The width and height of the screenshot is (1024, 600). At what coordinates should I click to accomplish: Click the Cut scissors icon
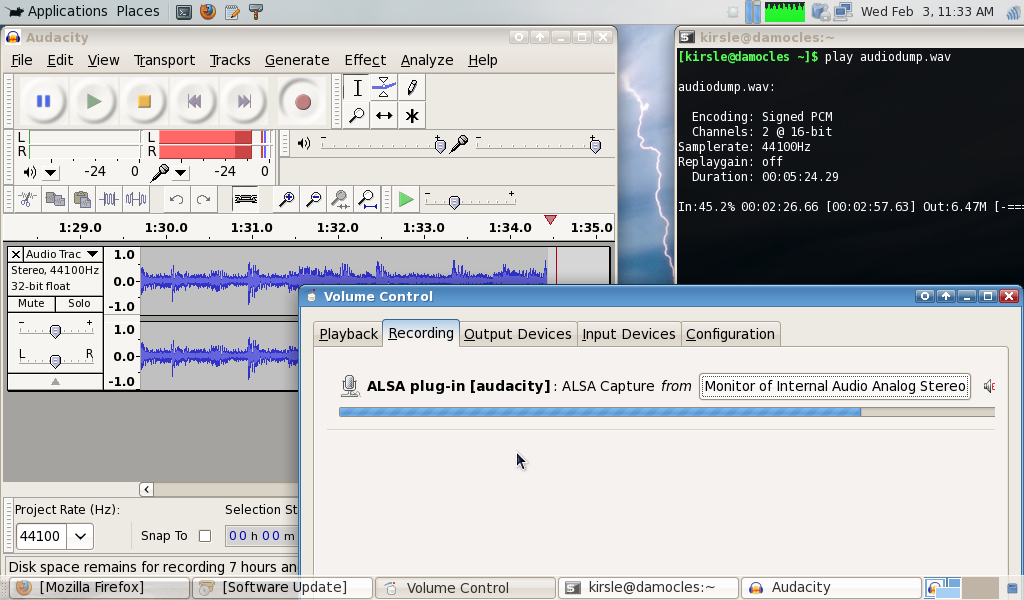[27, 199]
